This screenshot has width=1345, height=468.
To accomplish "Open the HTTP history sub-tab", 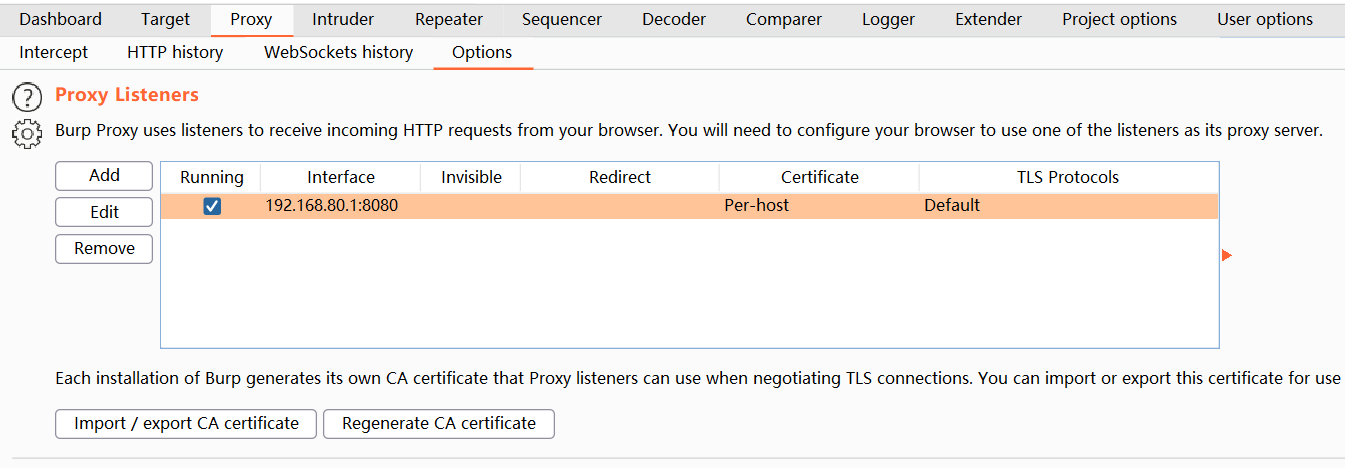I will click(175, 52).
